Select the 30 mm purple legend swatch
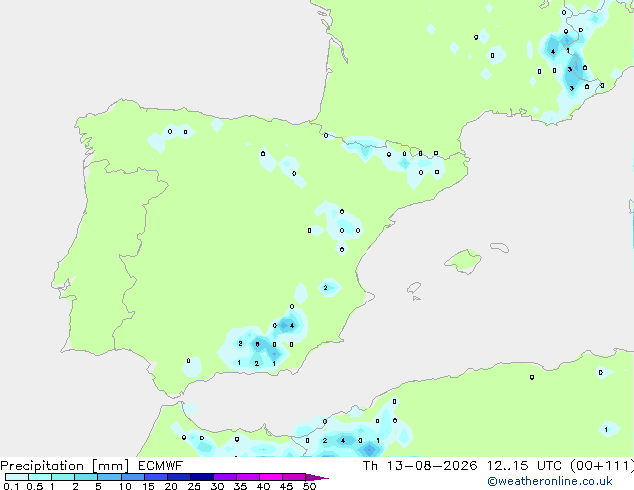This screenshot has height=490, width=634. [x=225, y=477]
